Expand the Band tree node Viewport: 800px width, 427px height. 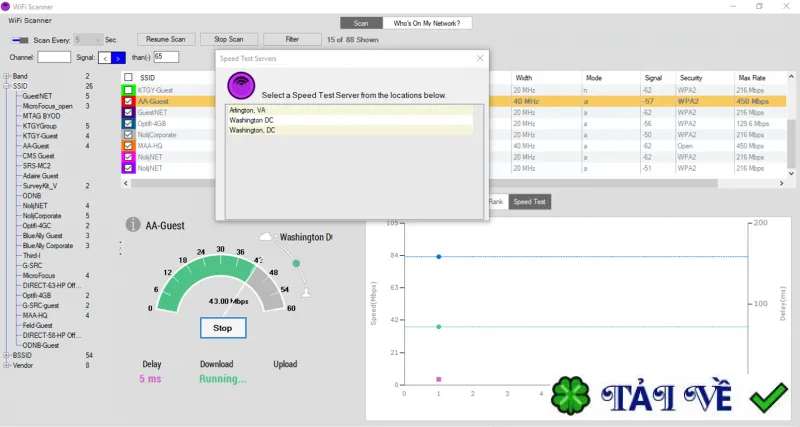7,76
